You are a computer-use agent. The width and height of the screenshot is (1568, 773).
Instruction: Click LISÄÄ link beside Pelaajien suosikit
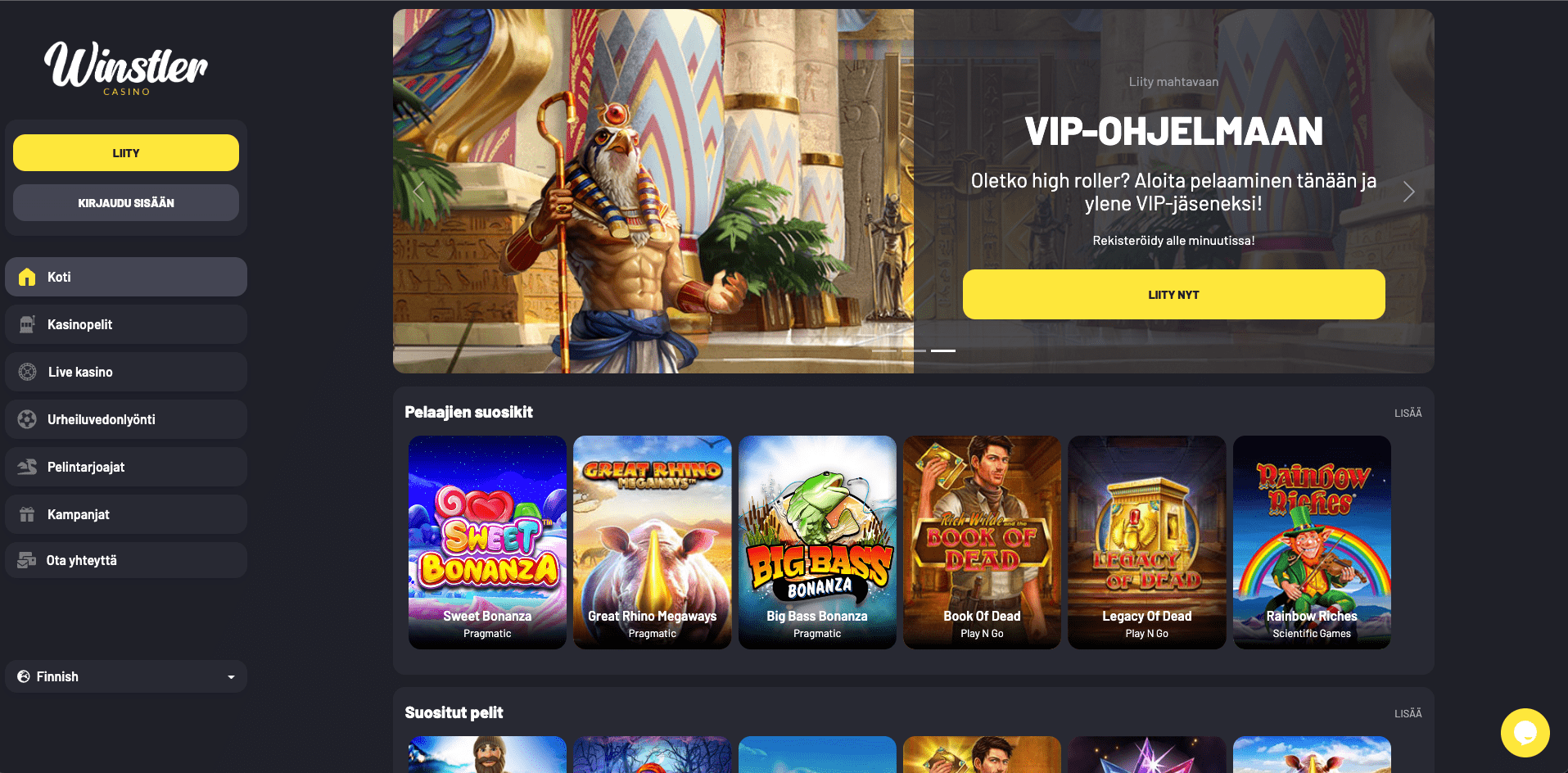point(1408,413)
